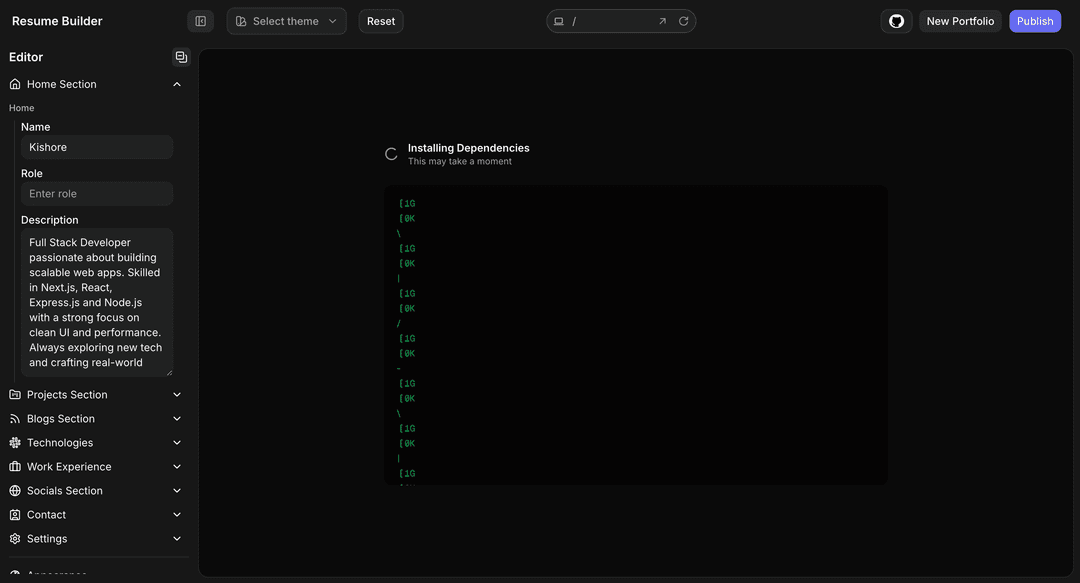Screen dimensions: 1080x583
Task: Open preview in new tab arrow icon
Action: click(662, 21)
